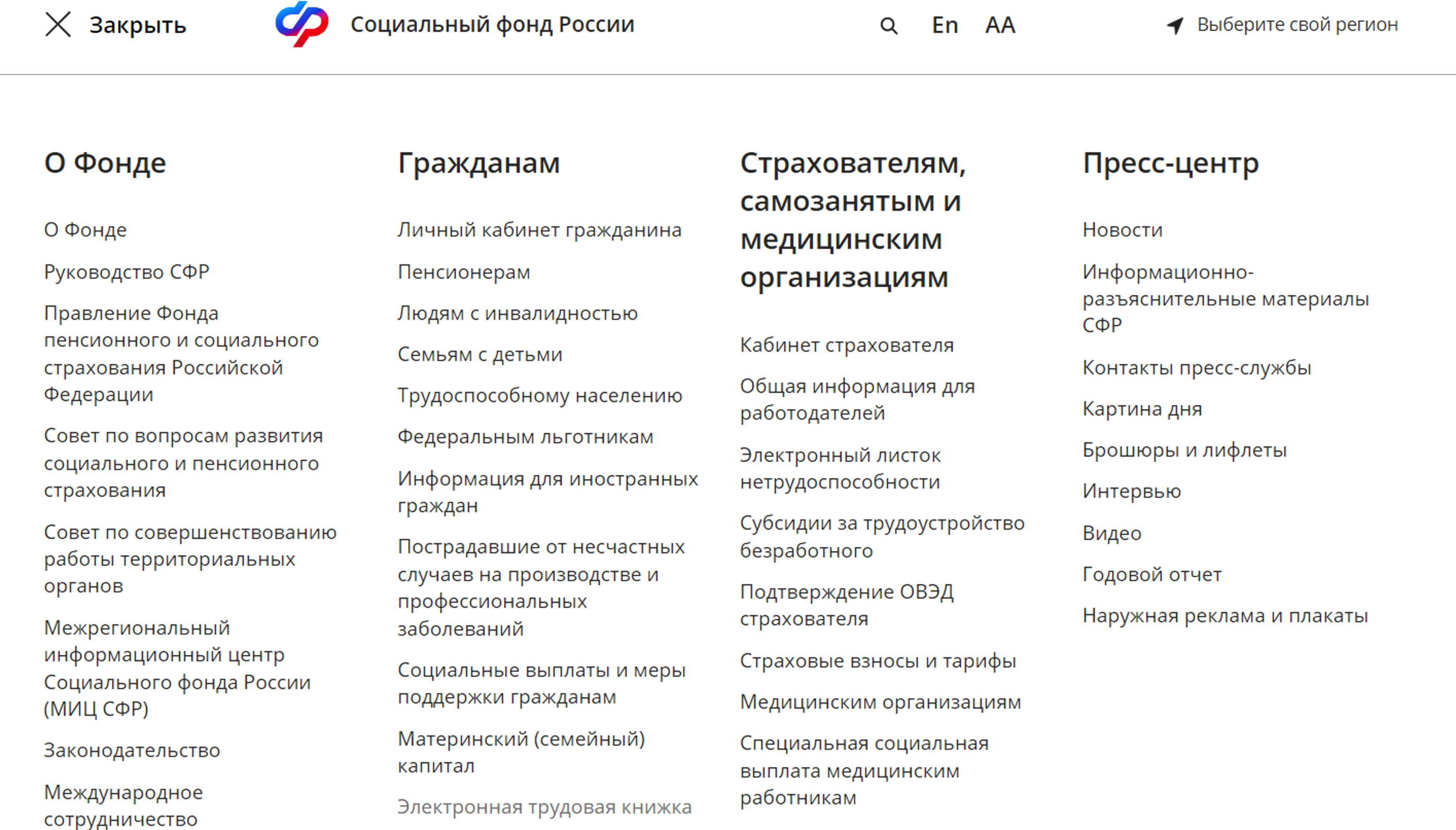The height and width of the screenshot is (830, 1456).
Task: Select Пенсионерам
Action: click(x=464, y=272)
